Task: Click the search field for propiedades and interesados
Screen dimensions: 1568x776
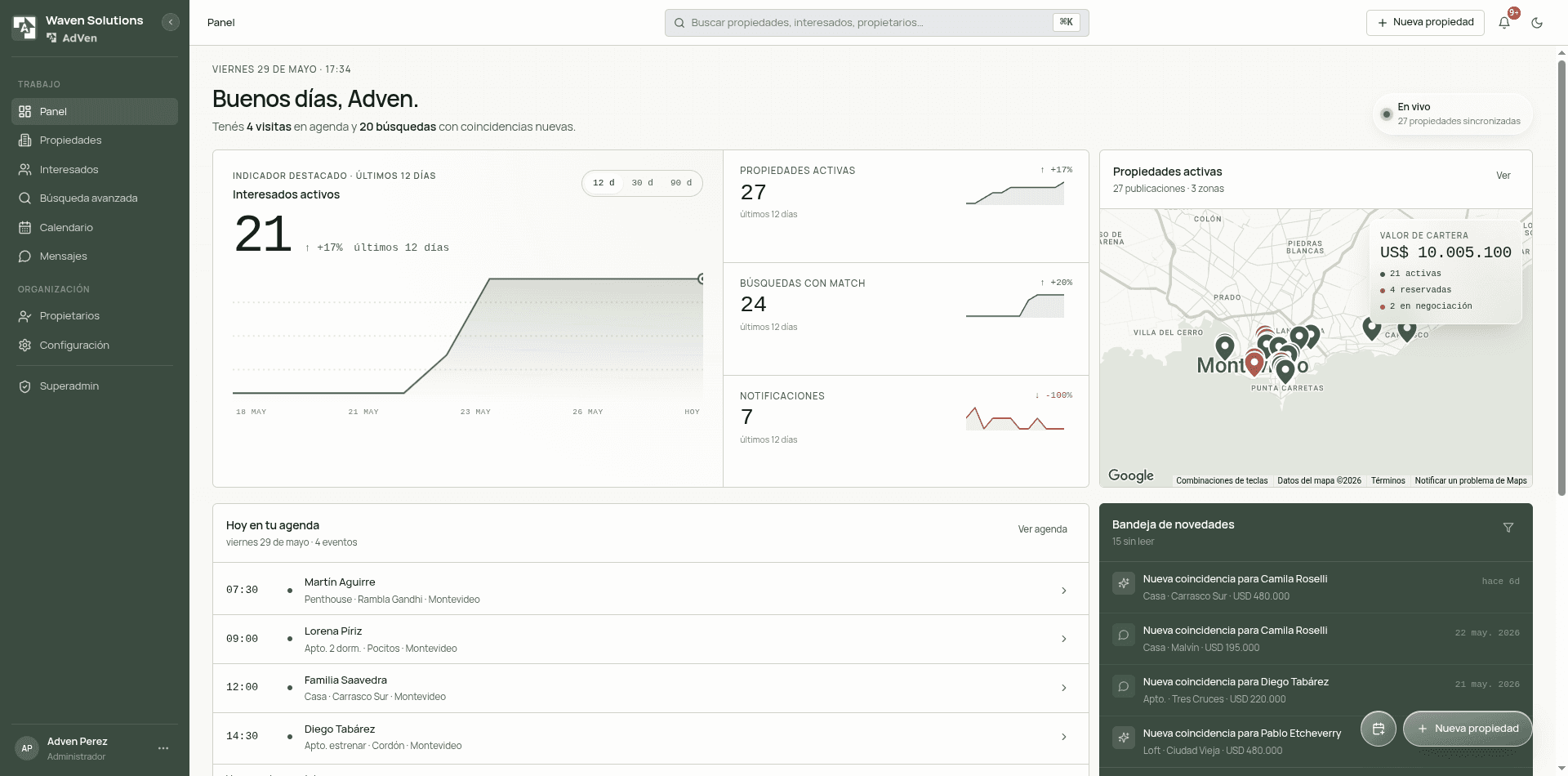Action: 876,23
